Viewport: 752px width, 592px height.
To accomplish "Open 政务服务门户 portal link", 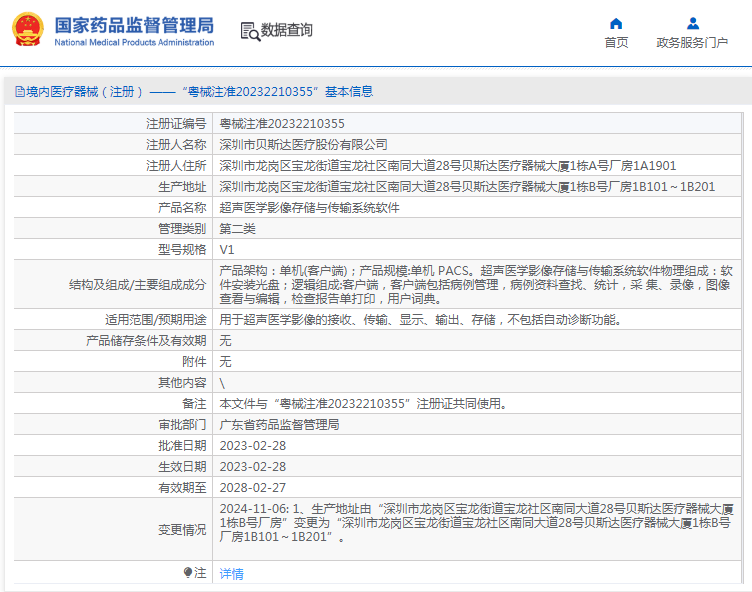I will (692, 43).
